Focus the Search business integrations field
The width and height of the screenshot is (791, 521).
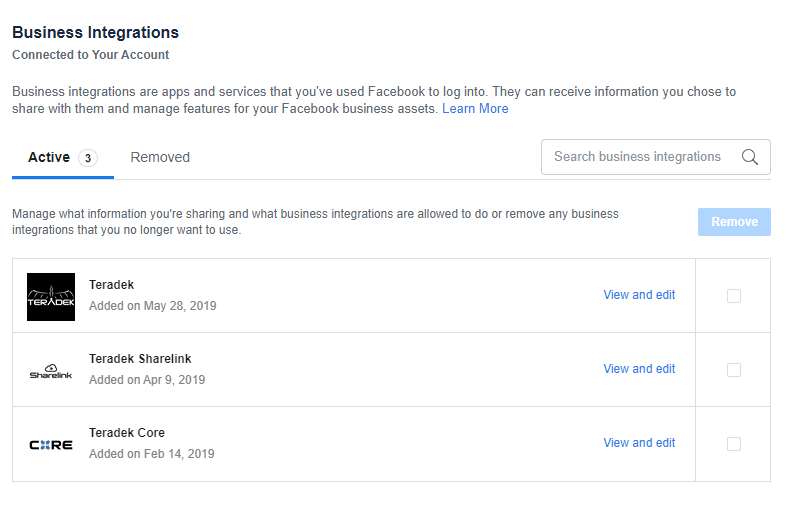pos(637,157)
